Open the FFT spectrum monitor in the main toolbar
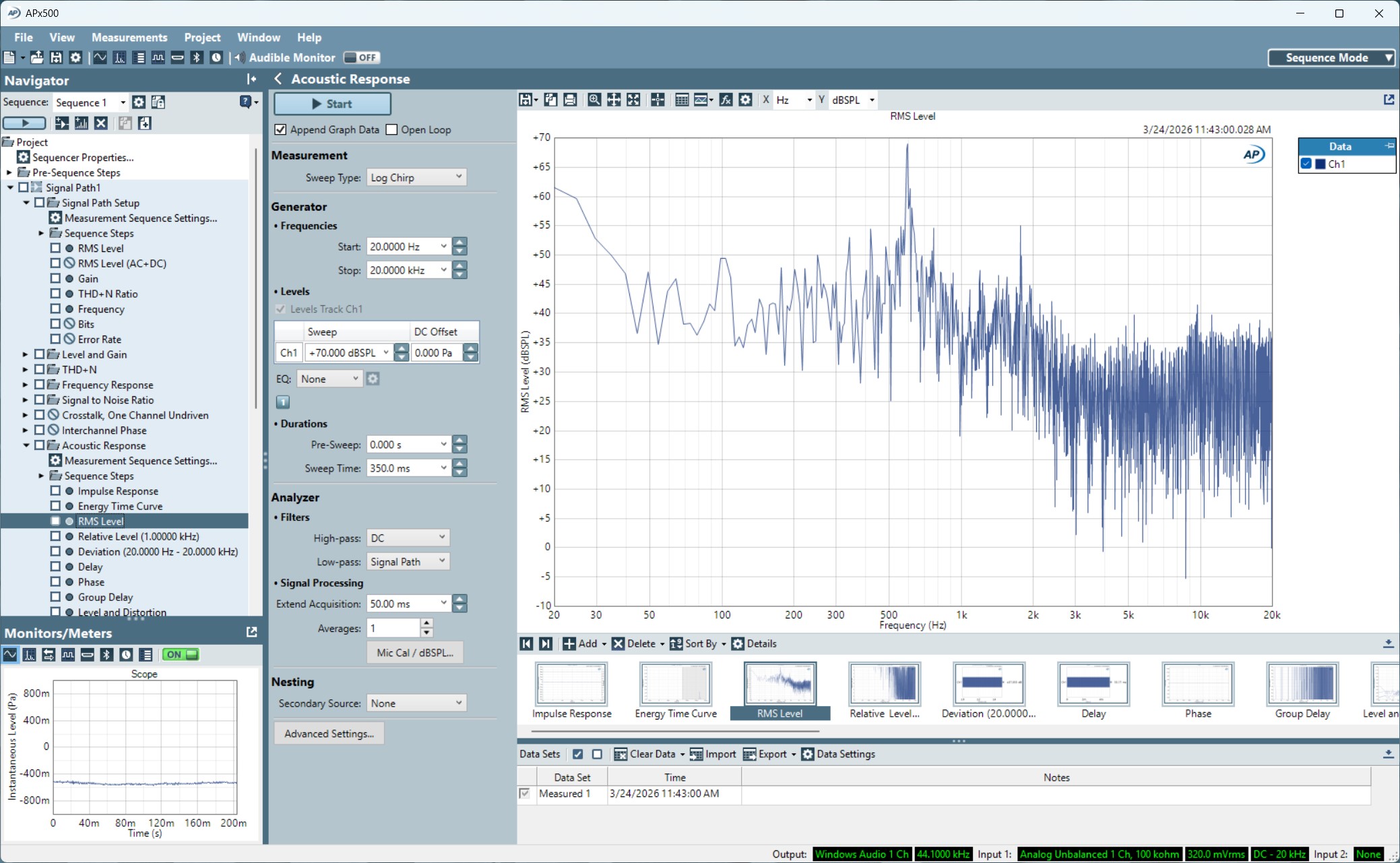The height and width of the screenshot is (863, 1400). click(x=119, y=58)
